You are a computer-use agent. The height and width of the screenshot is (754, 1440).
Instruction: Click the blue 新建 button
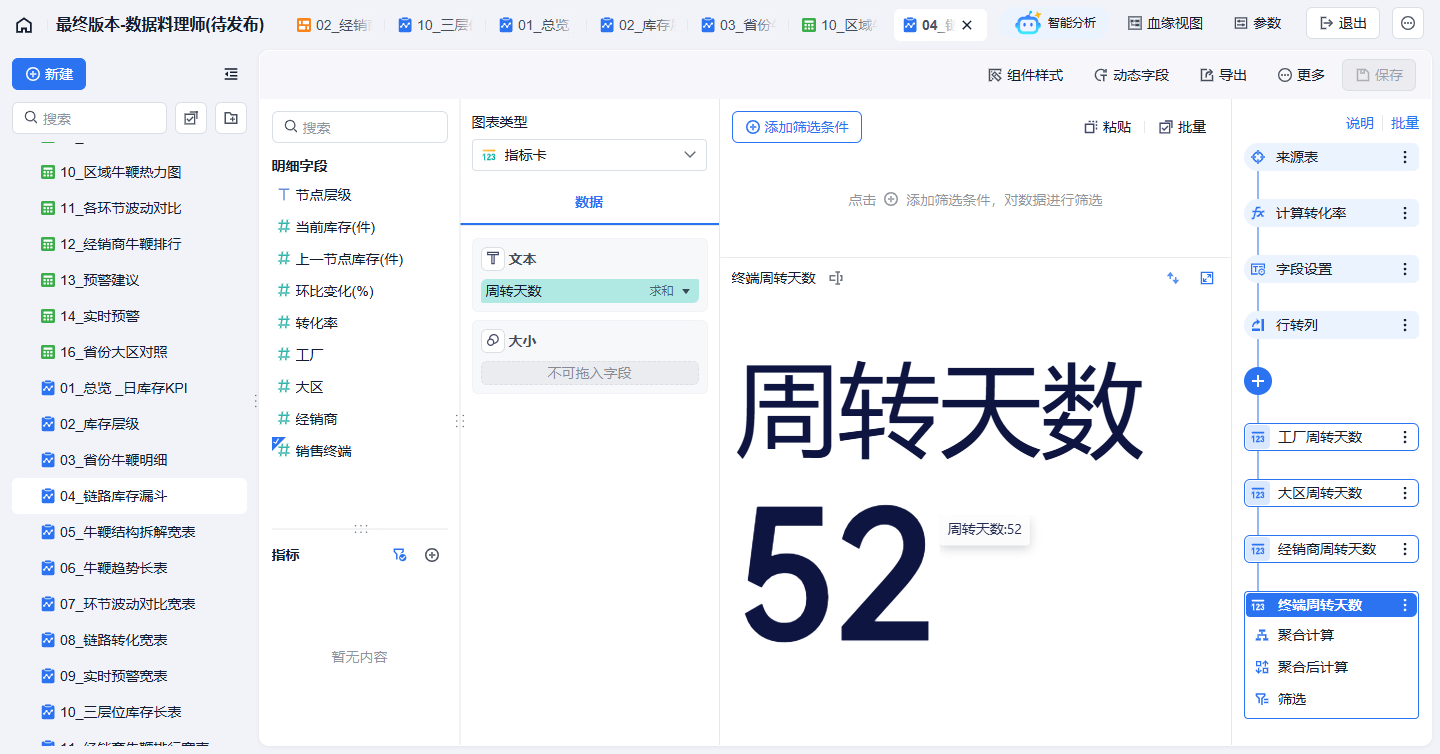(x=49, y=74)
